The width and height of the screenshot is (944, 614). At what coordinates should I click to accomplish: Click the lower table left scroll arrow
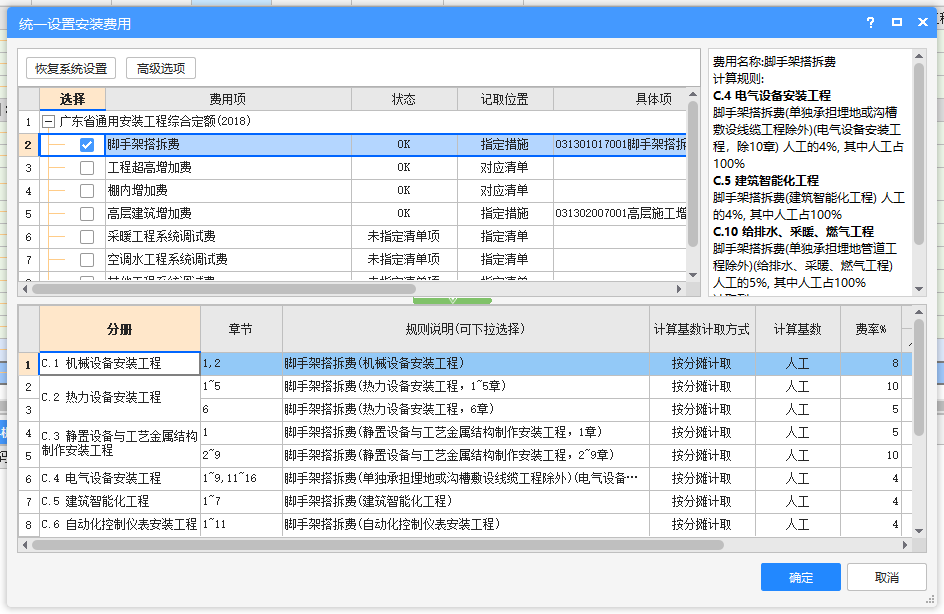point(25,545)
